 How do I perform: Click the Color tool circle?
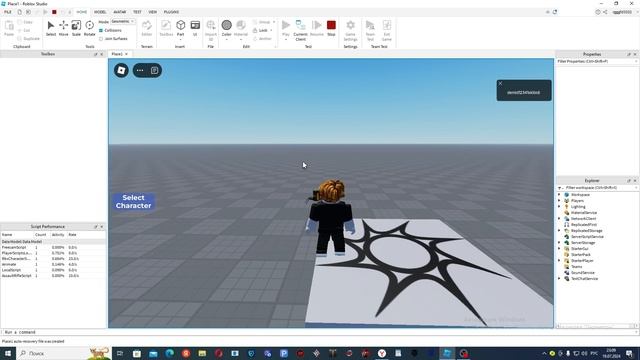227,25
